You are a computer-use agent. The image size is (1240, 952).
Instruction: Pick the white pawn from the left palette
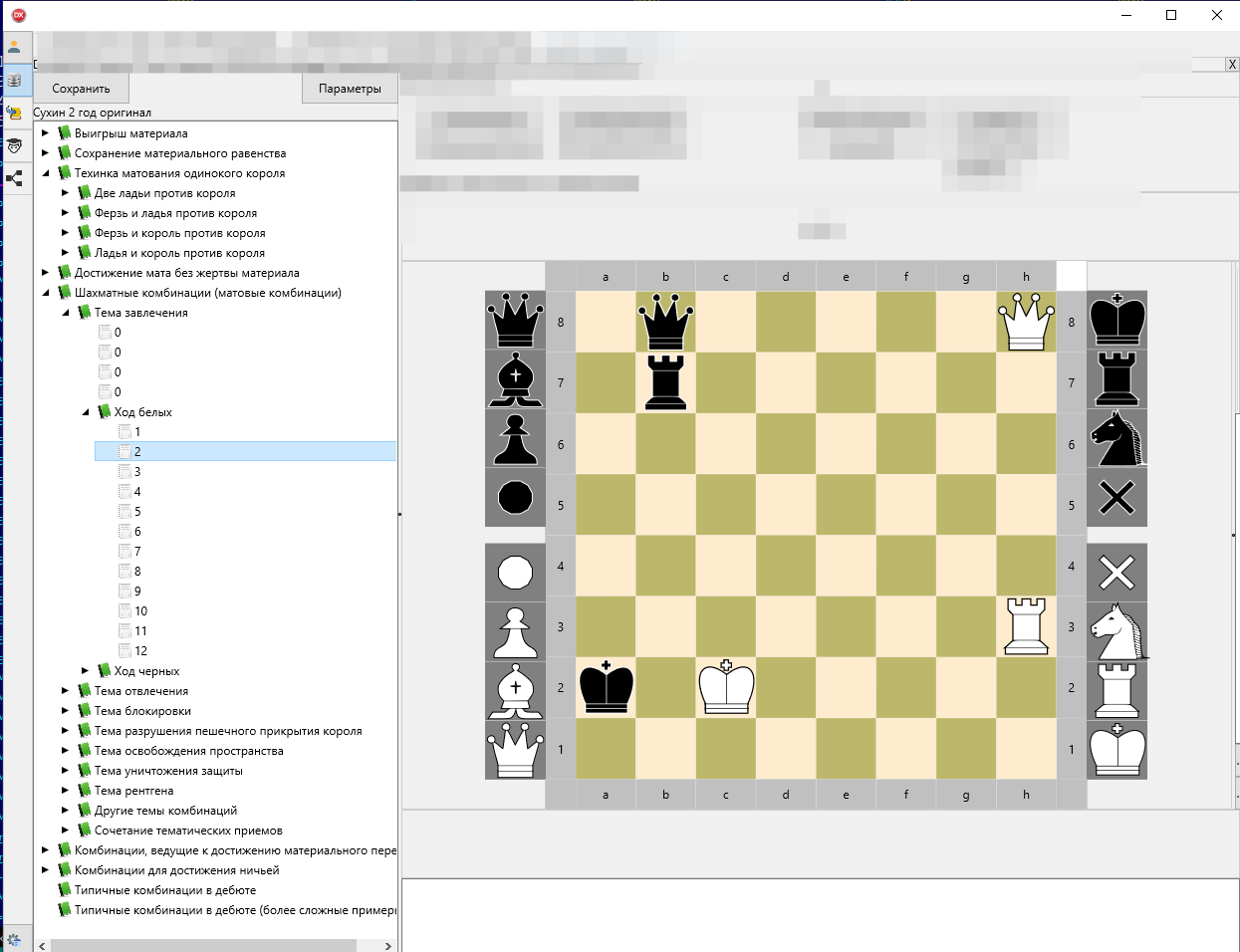[515, 631]
